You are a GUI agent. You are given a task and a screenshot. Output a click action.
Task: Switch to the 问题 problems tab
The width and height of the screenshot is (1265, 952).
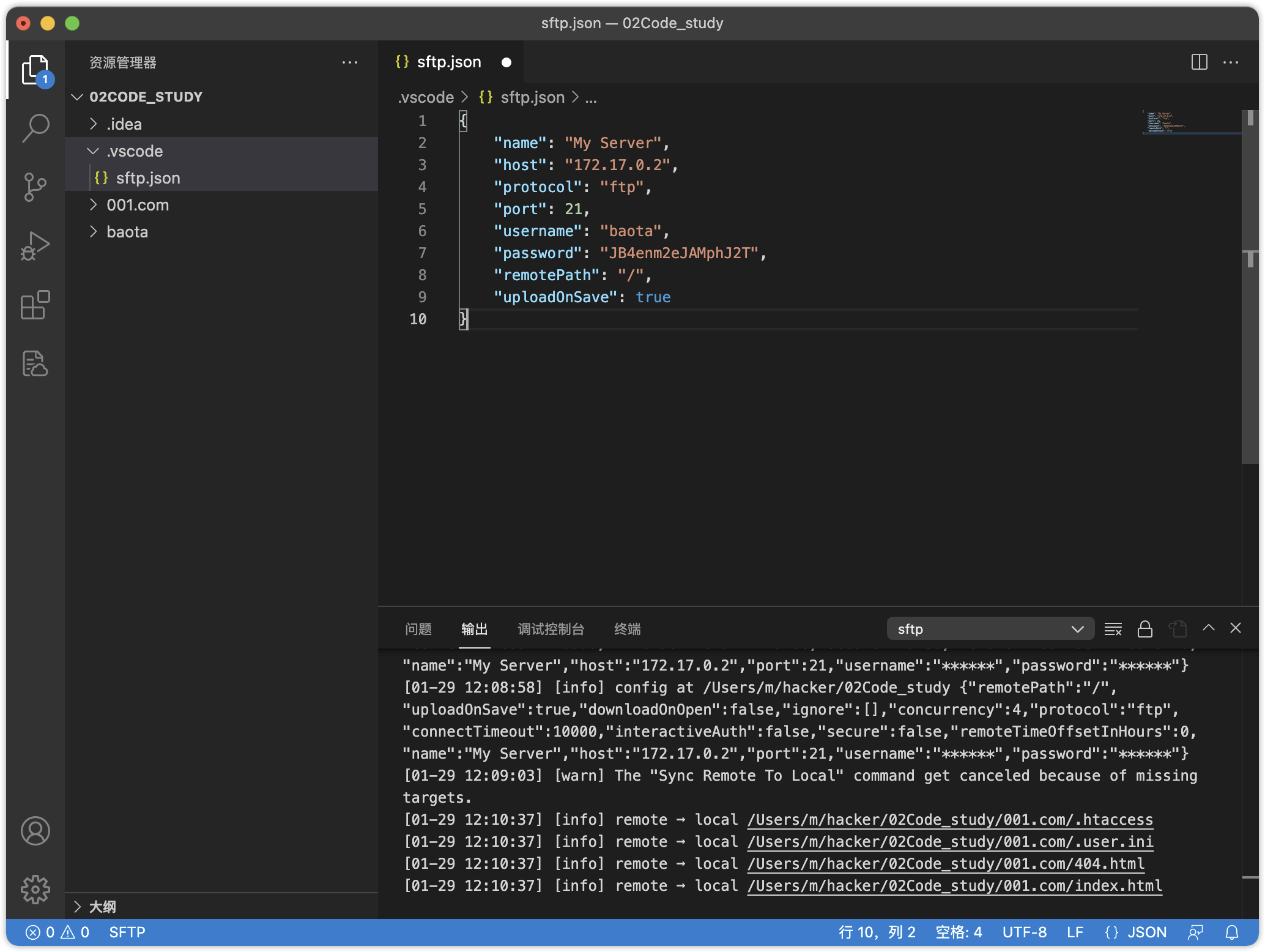click(x=418, y=629)
